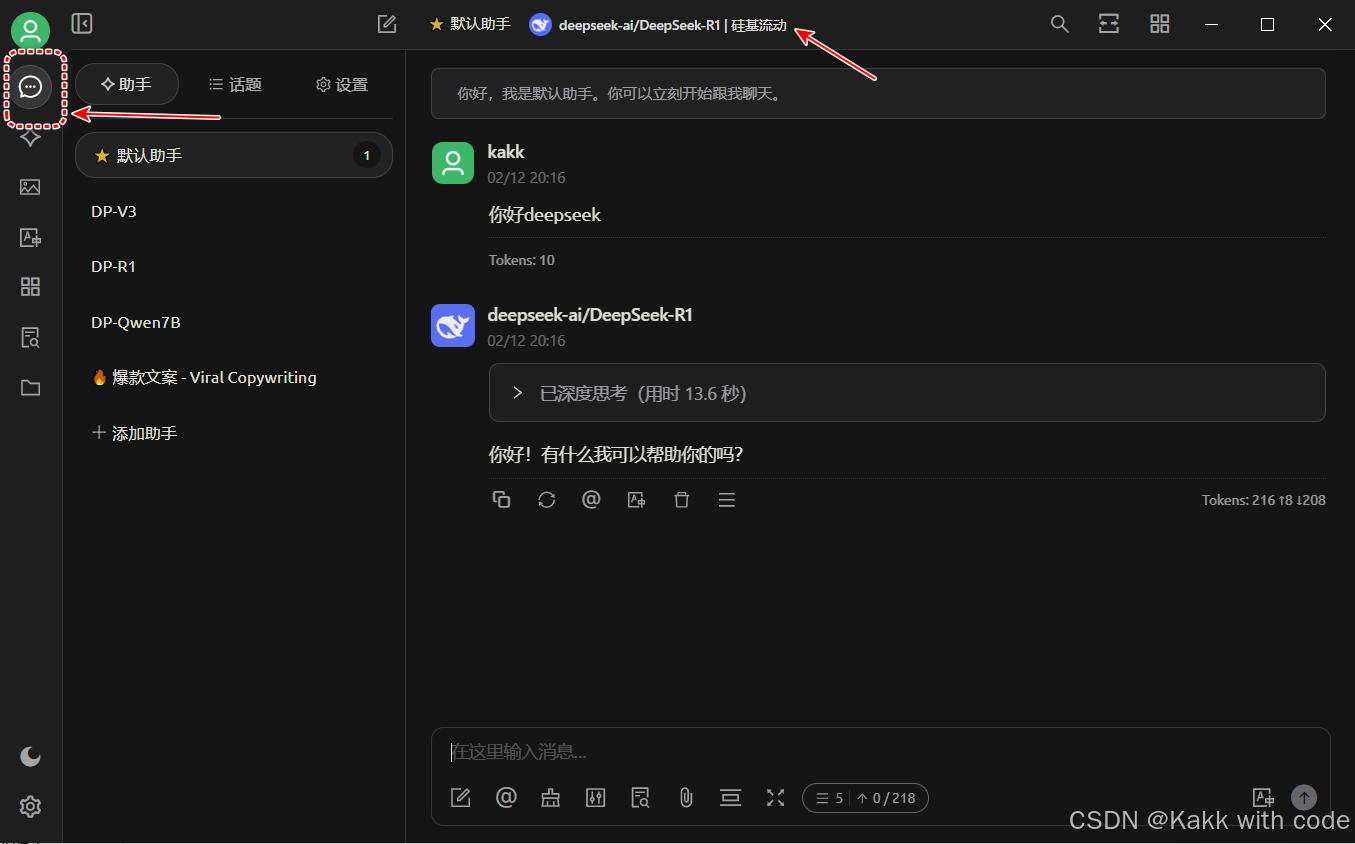Toggle narrow chat width icon in header
Image resolution: width=1355 pixels, height=844 pixels.
click(1109, 24)
